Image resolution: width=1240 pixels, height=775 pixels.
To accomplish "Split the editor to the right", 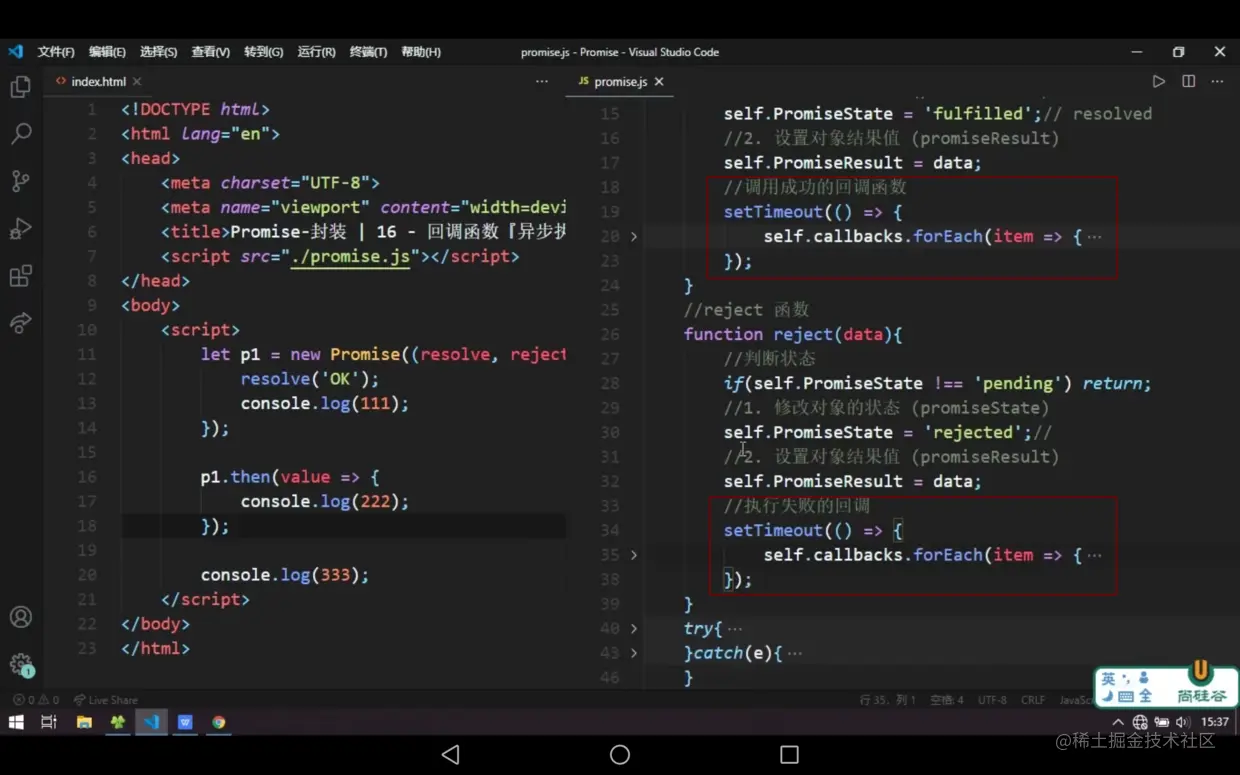I will 1188,81.
